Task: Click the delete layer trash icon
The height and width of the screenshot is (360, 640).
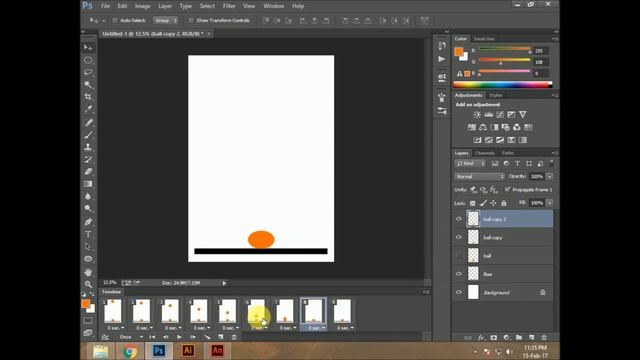Action: pyautogui.click(x=544, y=338)
